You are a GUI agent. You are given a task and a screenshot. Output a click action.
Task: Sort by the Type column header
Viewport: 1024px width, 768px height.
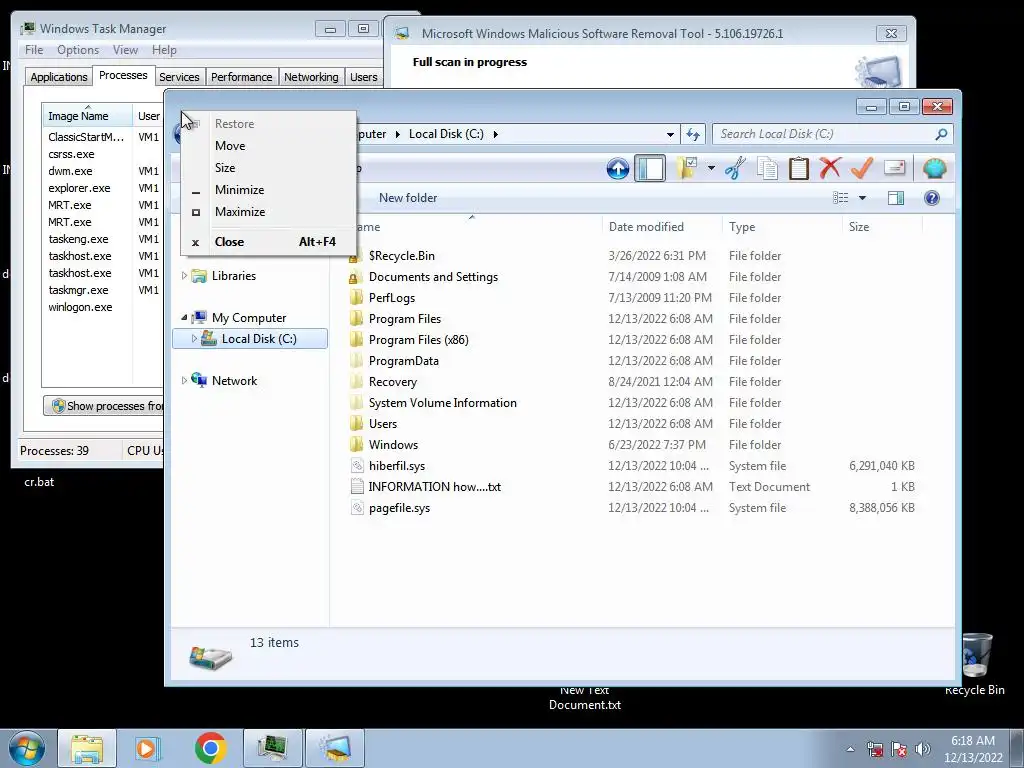click(782, 227)
